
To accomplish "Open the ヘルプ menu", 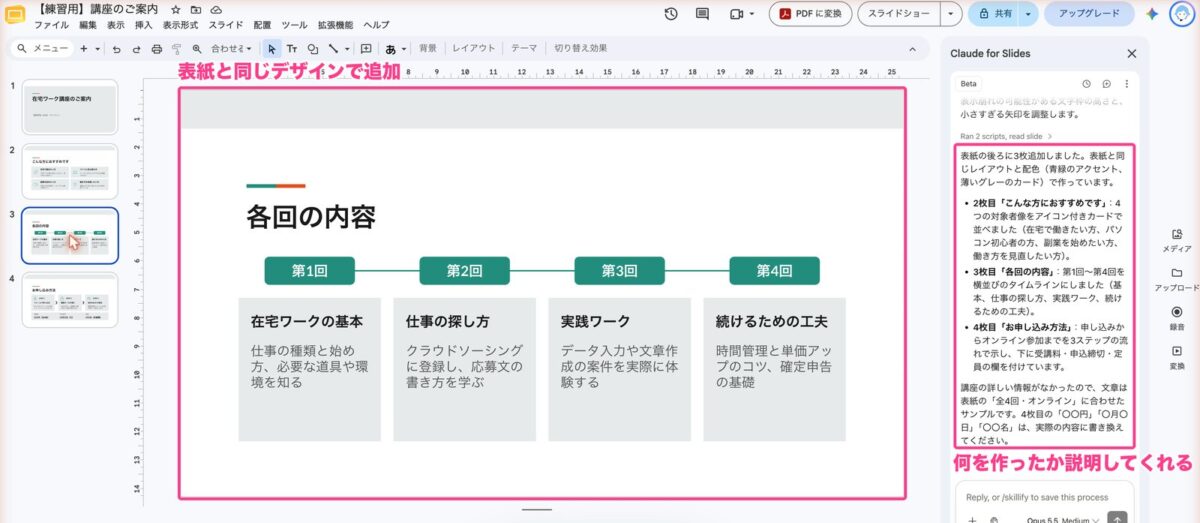I will [x=376, y=24].
